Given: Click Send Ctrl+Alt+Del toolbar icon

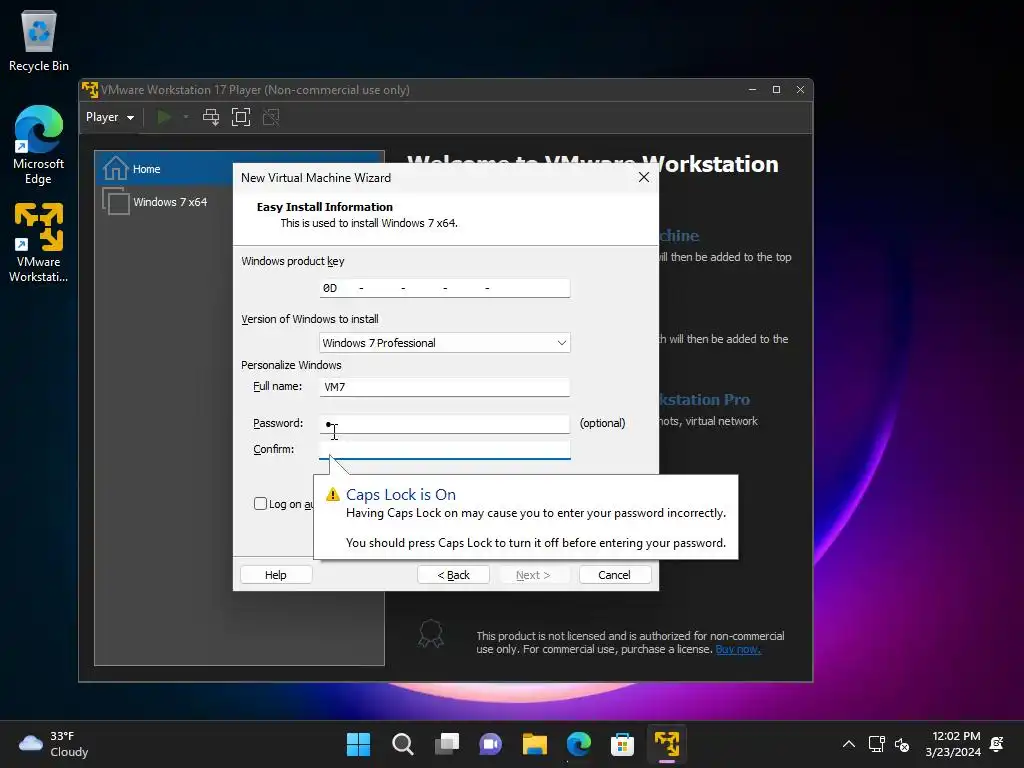Looking at the screenshot, I should pyautogui.click(x=211, y=117).
